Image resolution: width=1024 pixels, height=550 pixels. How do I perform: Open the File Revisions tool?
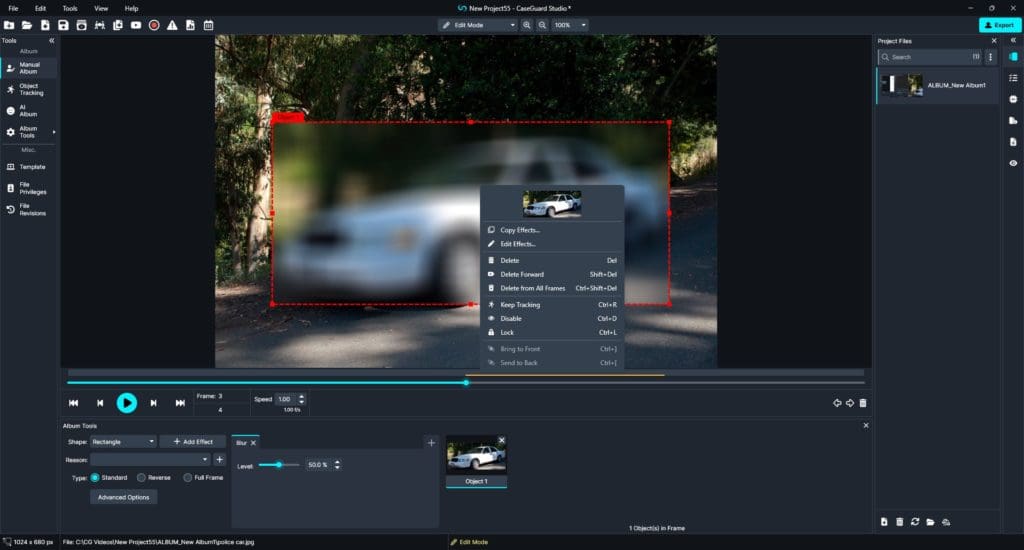coord(27,209)
